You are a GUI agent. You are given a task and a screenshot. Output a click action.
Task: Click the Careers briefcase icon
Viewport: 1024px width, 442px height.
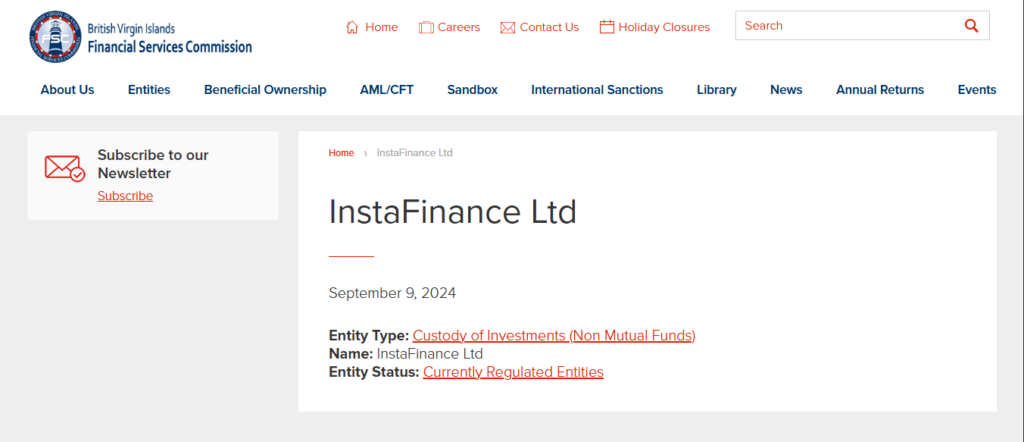[x=426, y=27]
